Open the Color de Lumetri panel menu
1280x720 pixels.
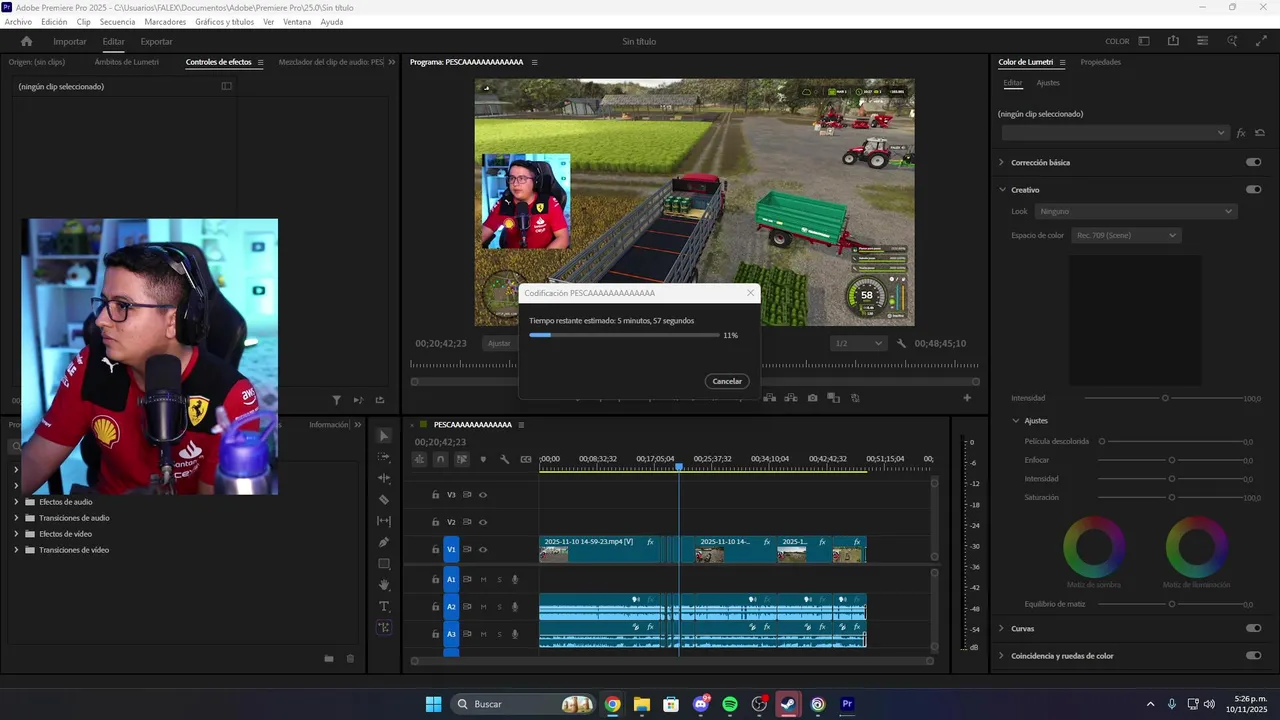(x=1062, y=62)
